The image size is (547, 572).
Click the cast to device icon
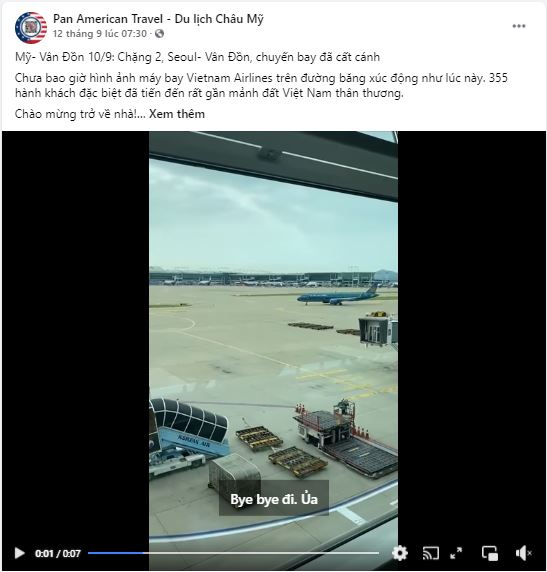[x=431, y=553]
